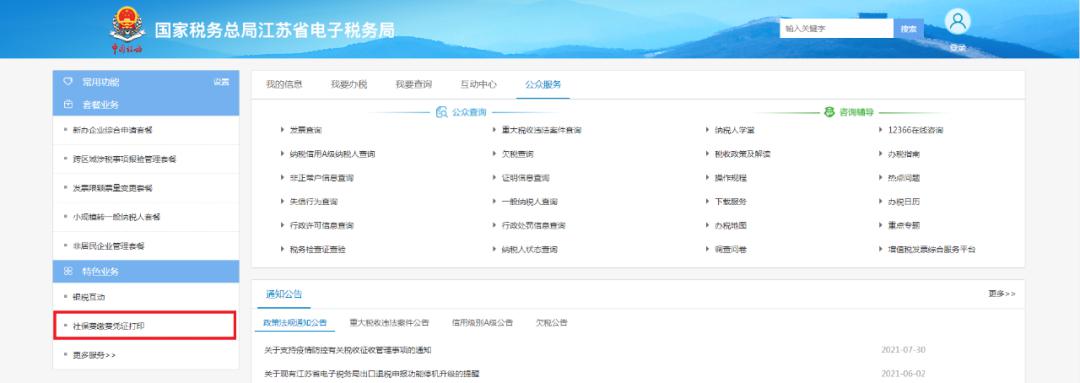This screenshot has width=1080, height=383.
Task: Open 跨区域涉税事项报验管理套餐
Action: [x=124, y=159]
